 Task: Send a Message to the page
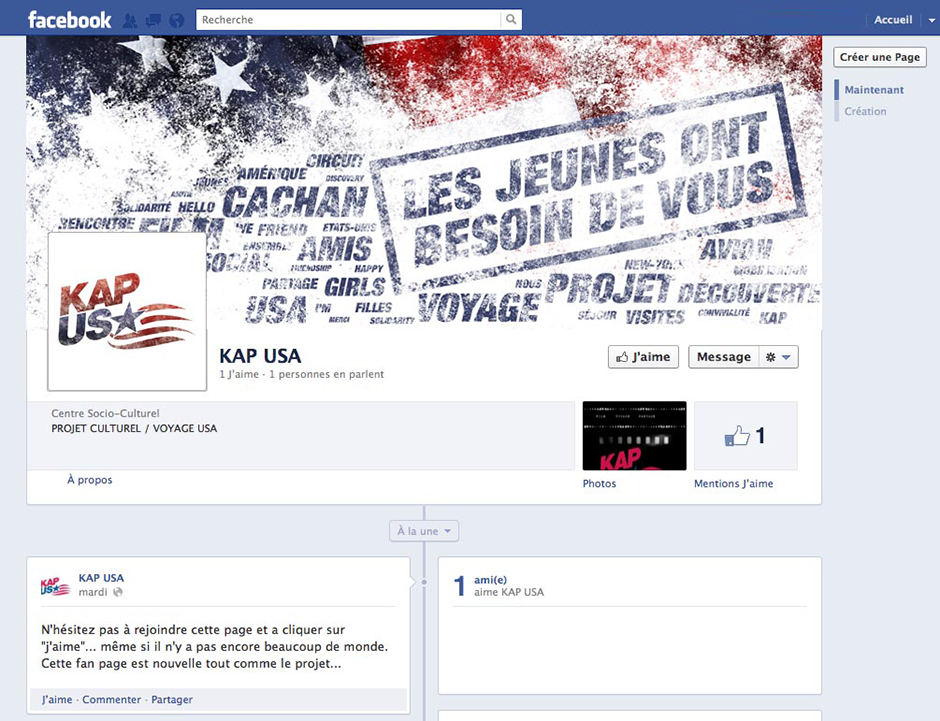(724, 357)
